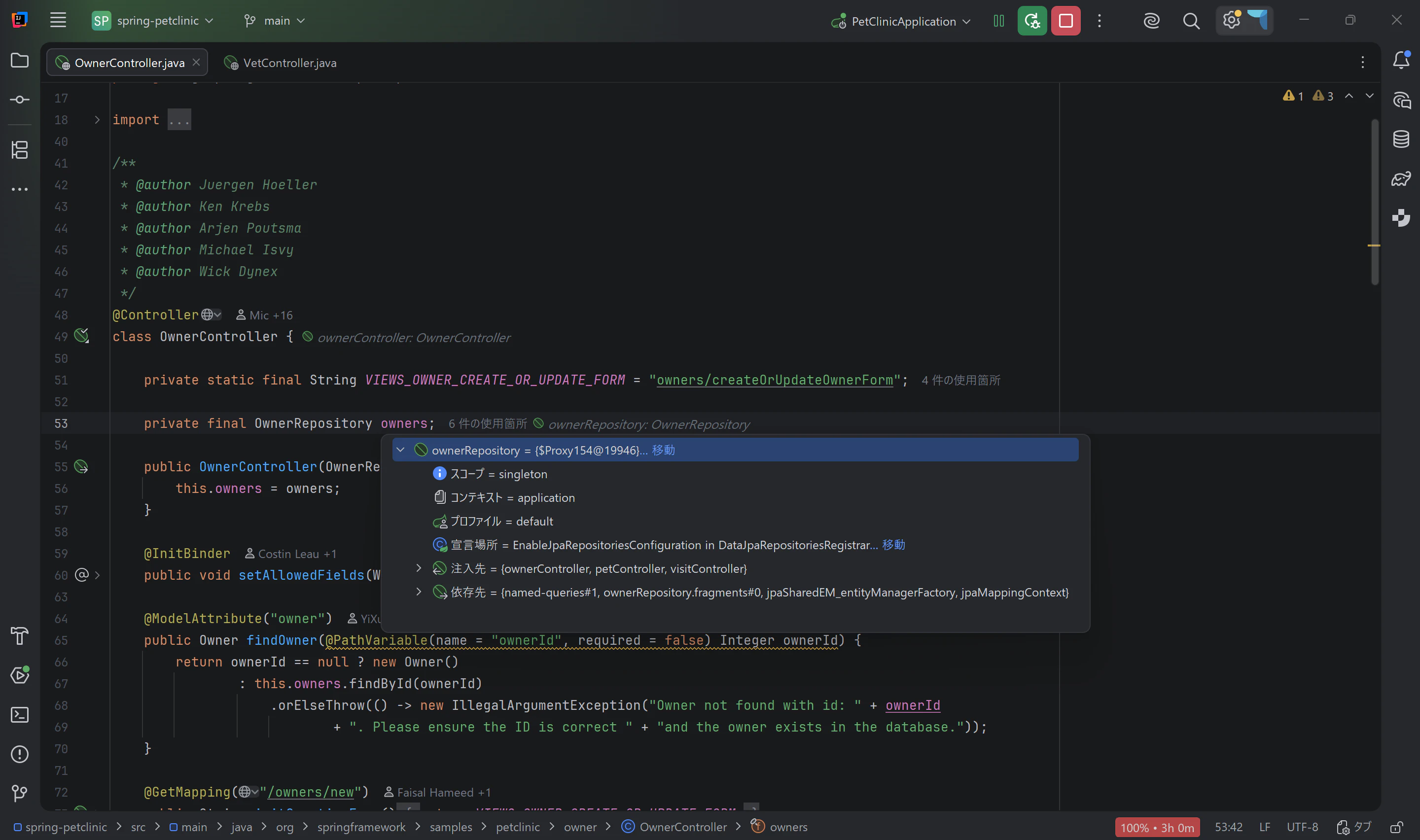Screen dimensions: 1420x840
Task: Go to previous highlighted error arrow
Action: tap(1349, 96)
